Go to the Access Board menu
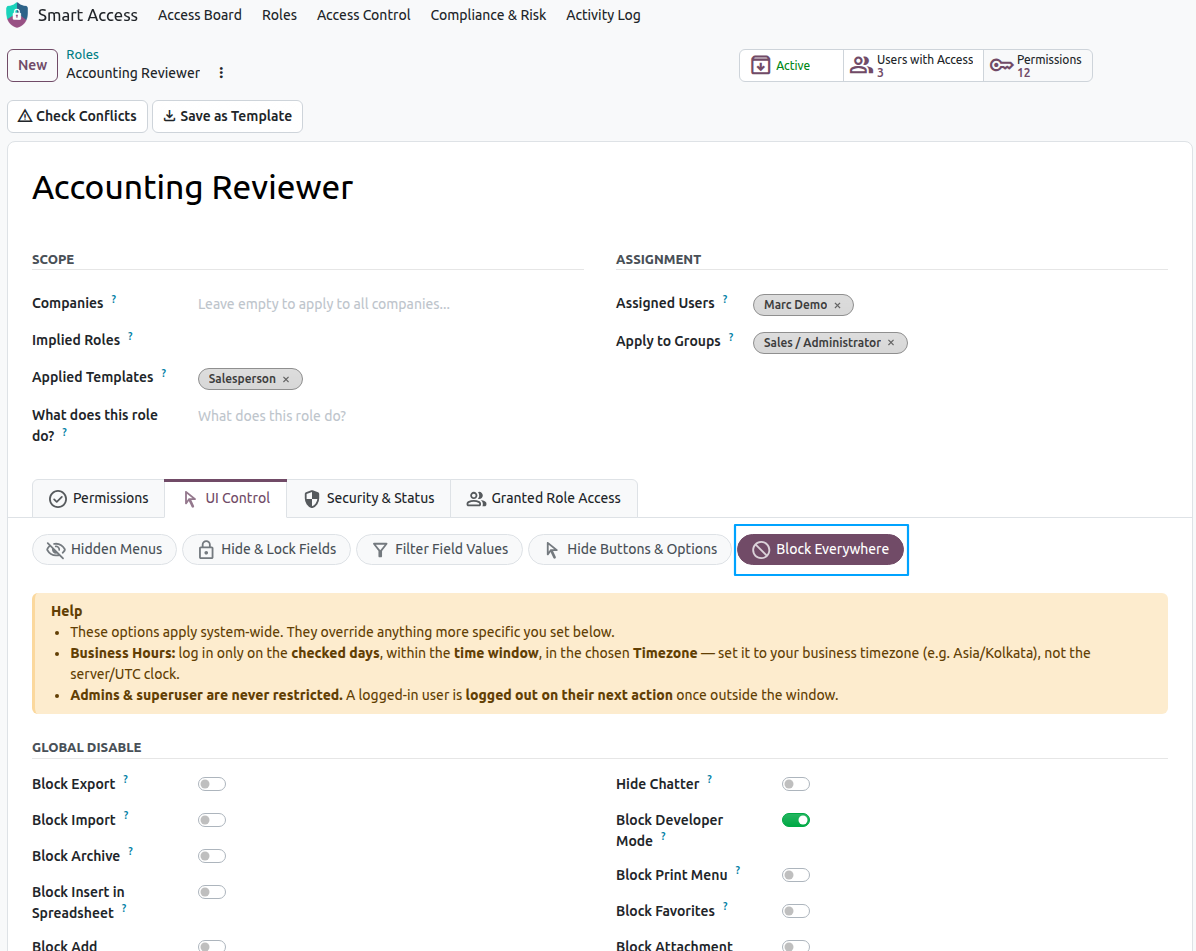Image resolution: width=1196 pixels, height=951 pixels. (x=200, y=15)
